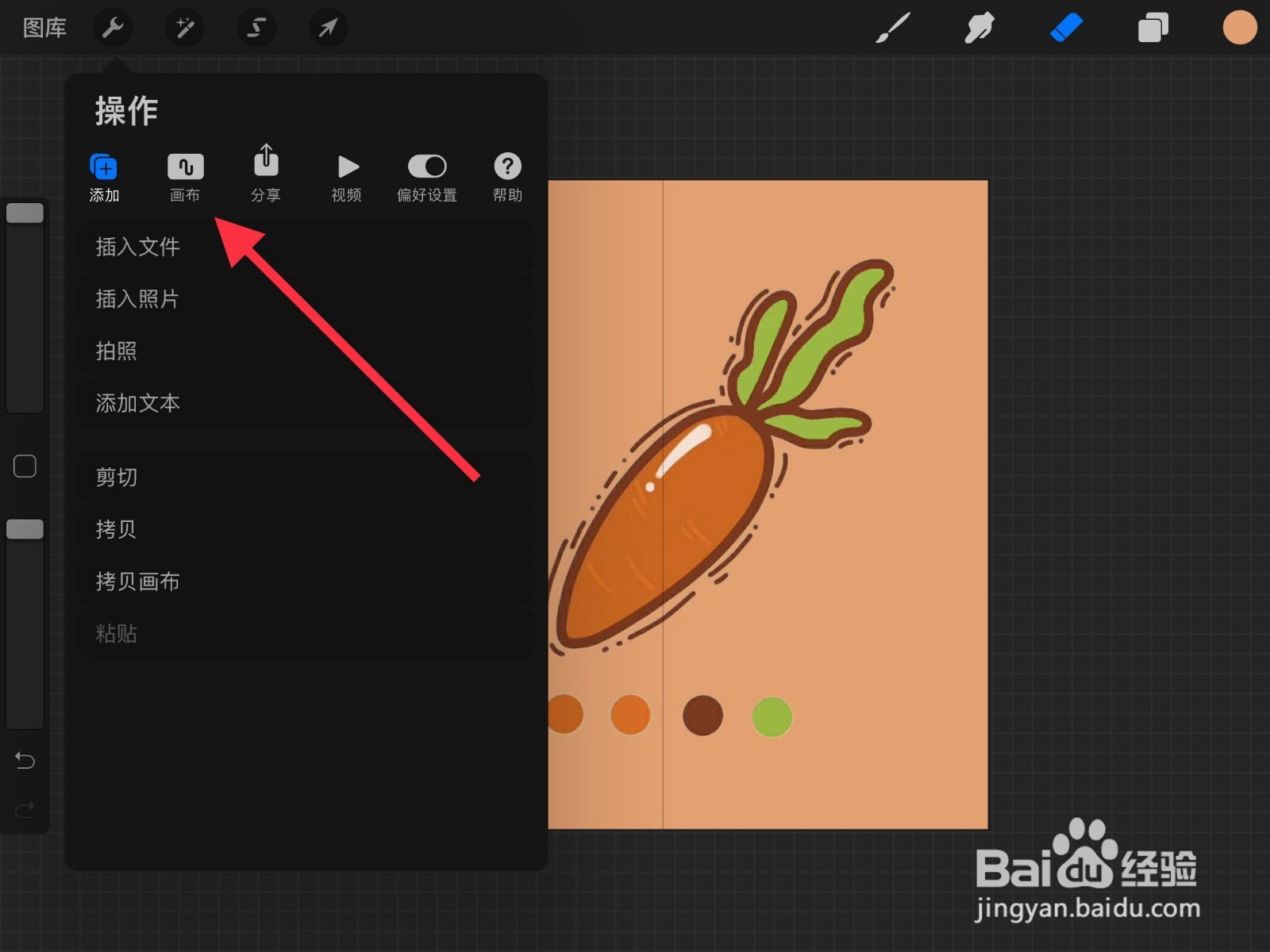Choose 拷贝画布 from the menu
Image resolution: width=1270 pixels, height=952 pixels.
tap(306, 582)
